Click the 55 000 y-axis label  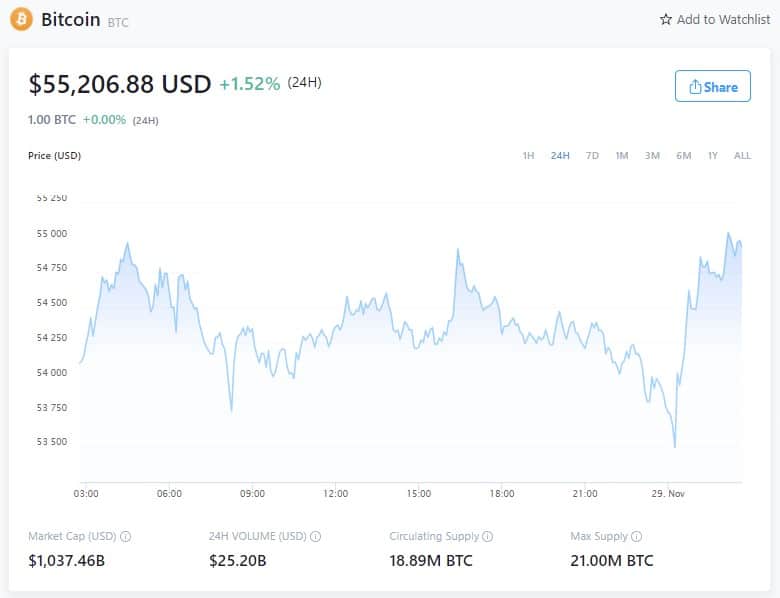52,234
